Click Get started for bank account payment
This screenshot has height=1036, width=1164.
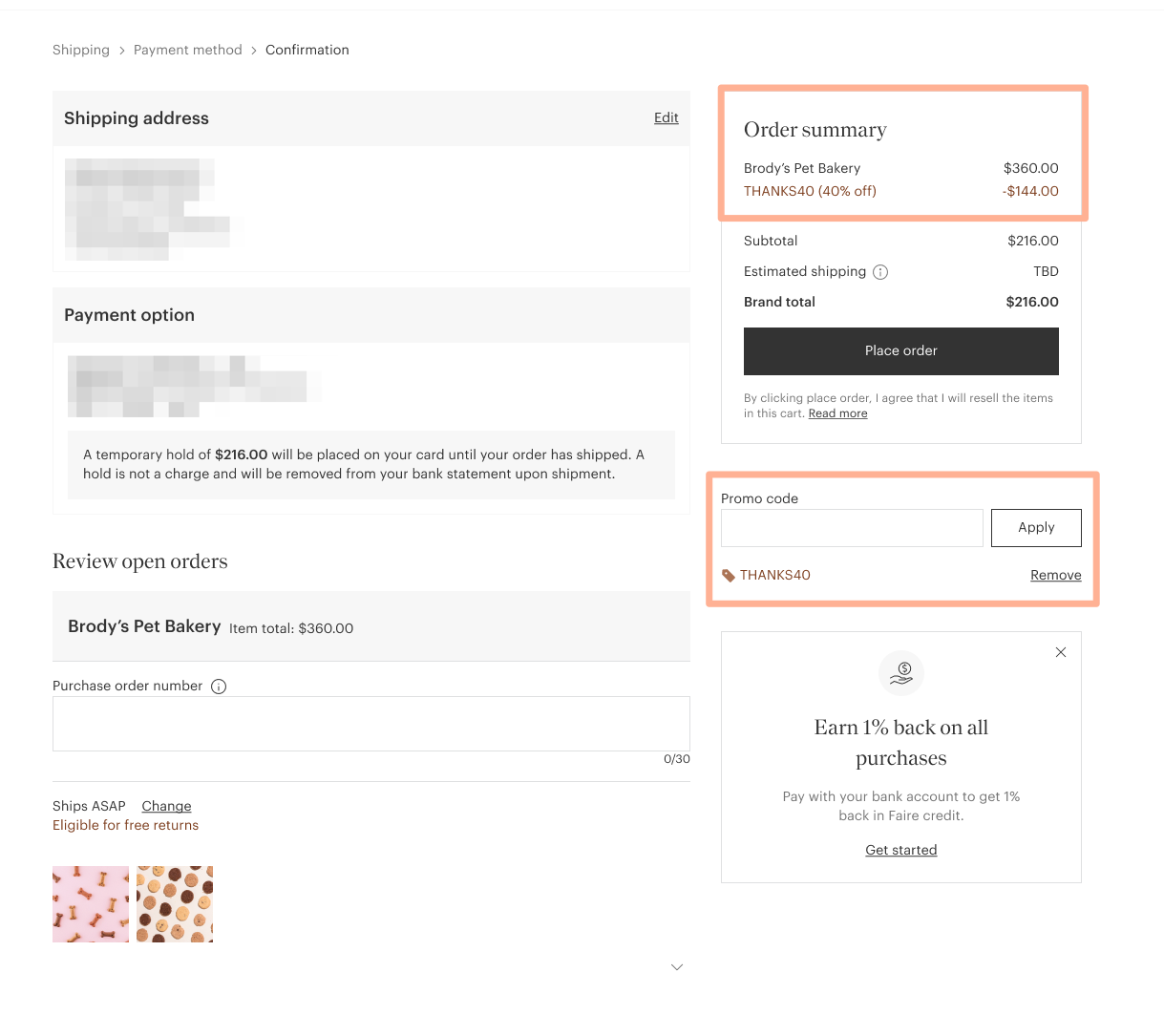[x=901, y=850]
